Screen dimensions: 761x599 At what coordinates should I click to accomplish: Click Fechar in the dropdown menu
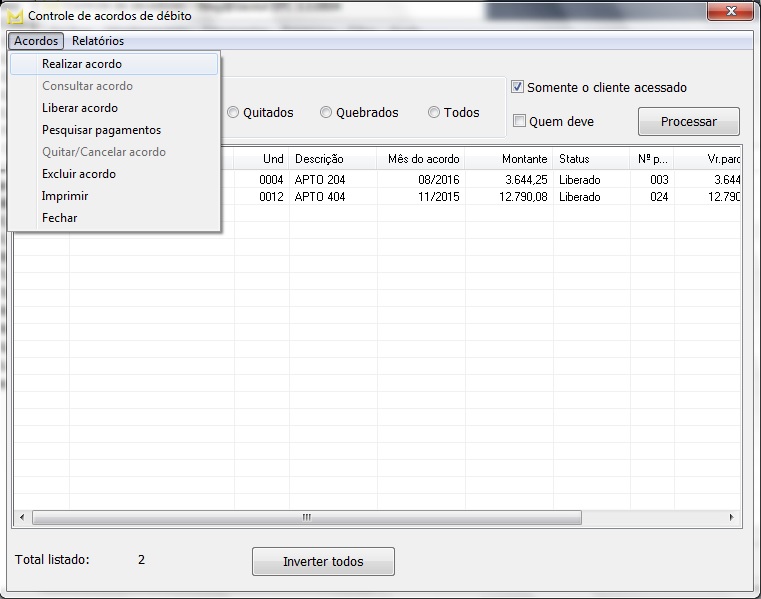pyautogui.click(x=60, y=218)
